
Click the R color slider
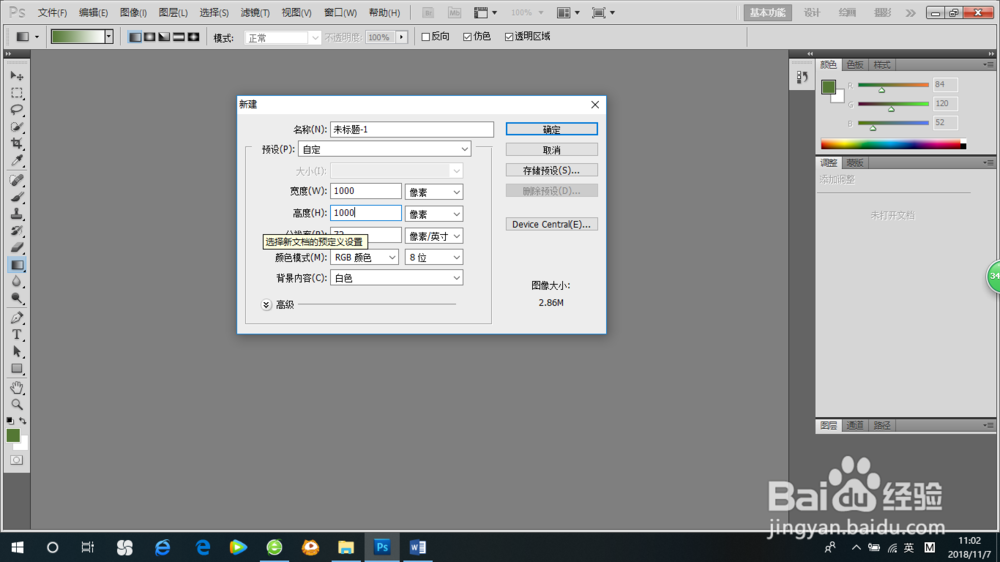pos(893,85)
